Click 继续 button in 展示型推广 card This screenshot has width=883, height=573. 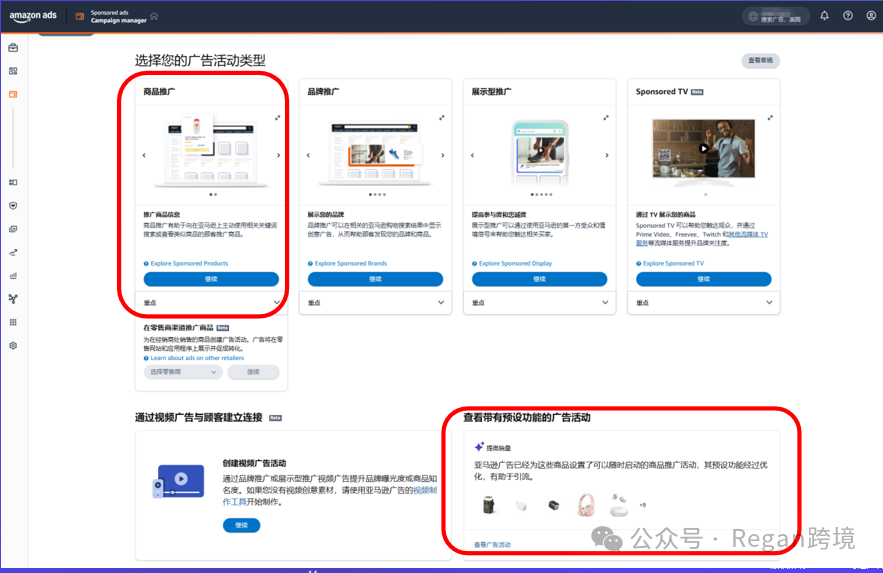pos(539,279)
